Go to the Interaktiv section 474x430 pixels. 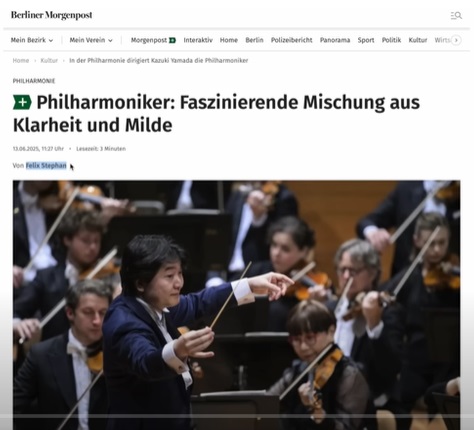tap(198, 40)
